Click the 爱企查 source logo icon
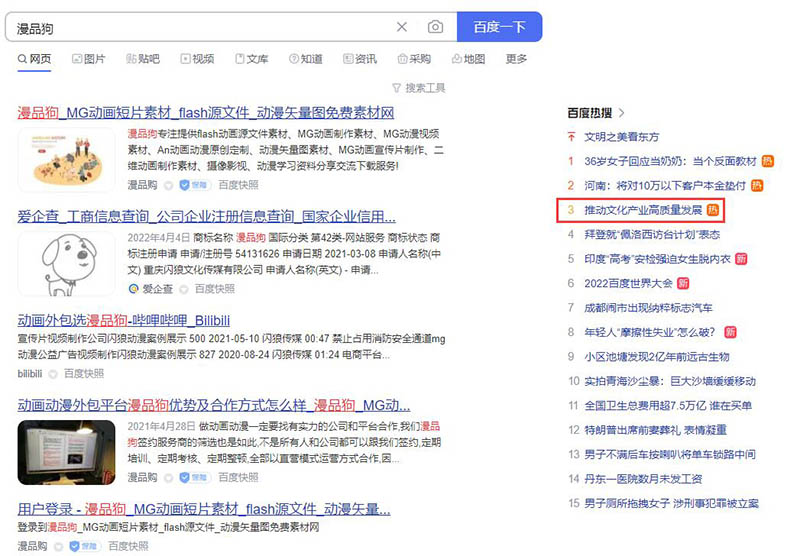This screenshot has height=556, width=800. point(133,289)
